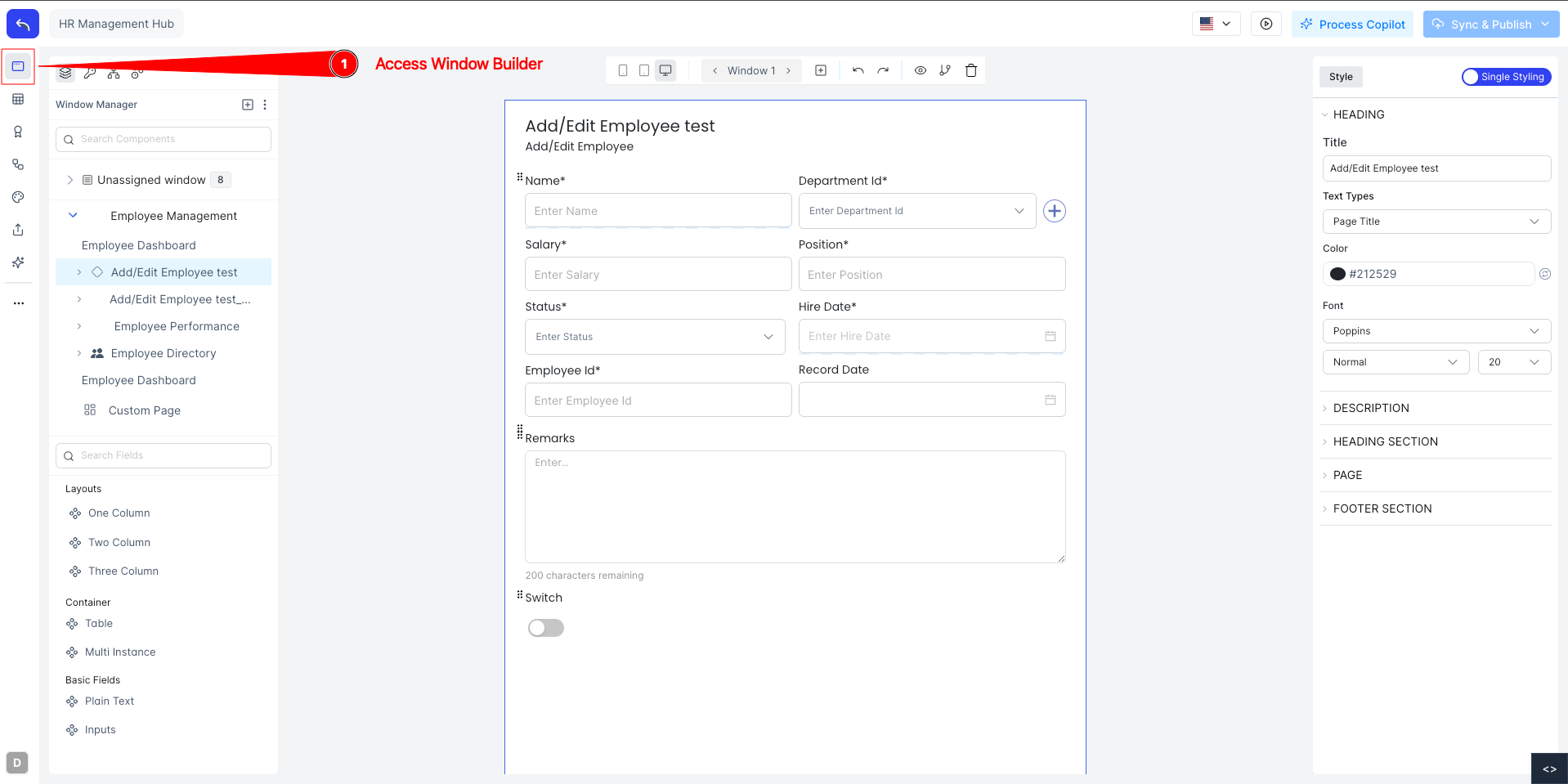Screen dimensions: 1568x784
Task: Open the Text Types Page Title dropdown
Action: pos(1436,222)
